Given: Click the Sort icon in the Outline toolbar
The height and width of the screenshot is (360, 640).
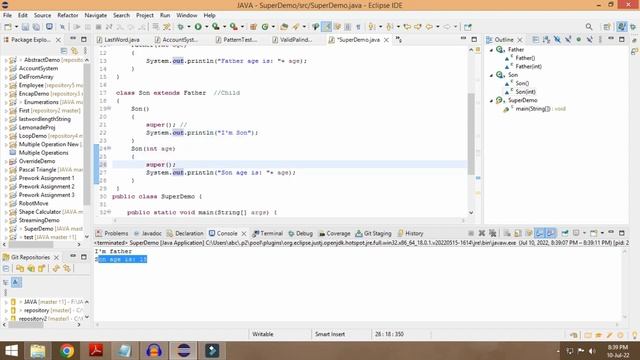Looking at the screenshot, I should click(x=546, y=40).
